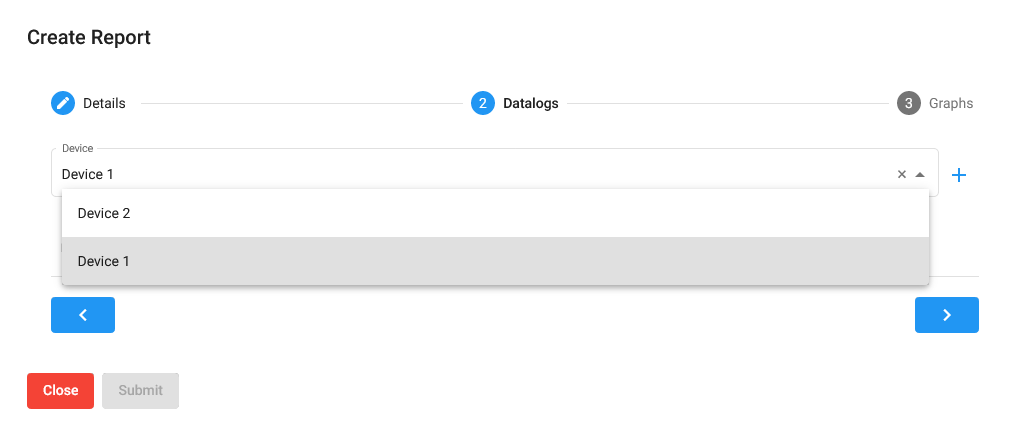The height and width of the screenshot is (428, 1032).
Task: Advance using the right chevron button
Action: click(946, 315)
